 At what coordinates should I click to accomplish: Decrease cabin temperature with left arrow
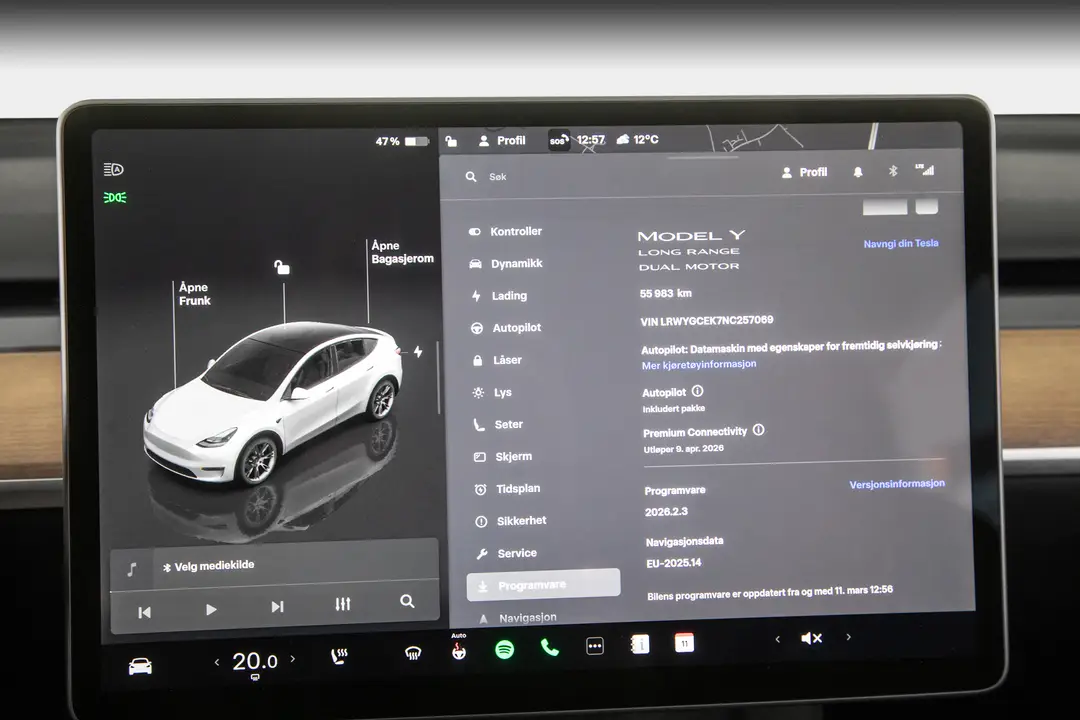coord(217,662)
